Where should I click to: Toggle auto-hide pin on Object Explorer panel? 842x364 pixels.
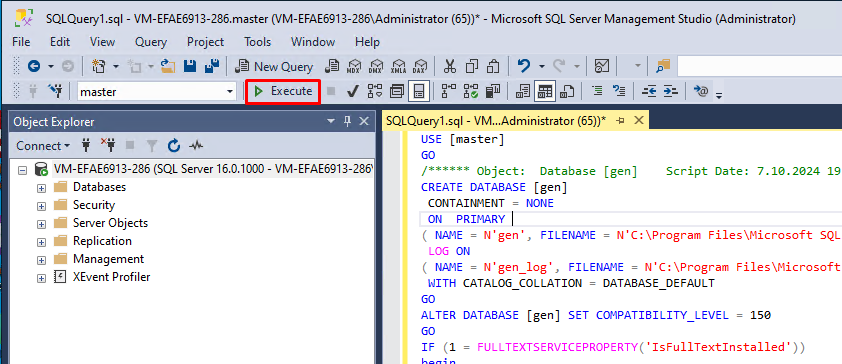[x=347, y=122]
